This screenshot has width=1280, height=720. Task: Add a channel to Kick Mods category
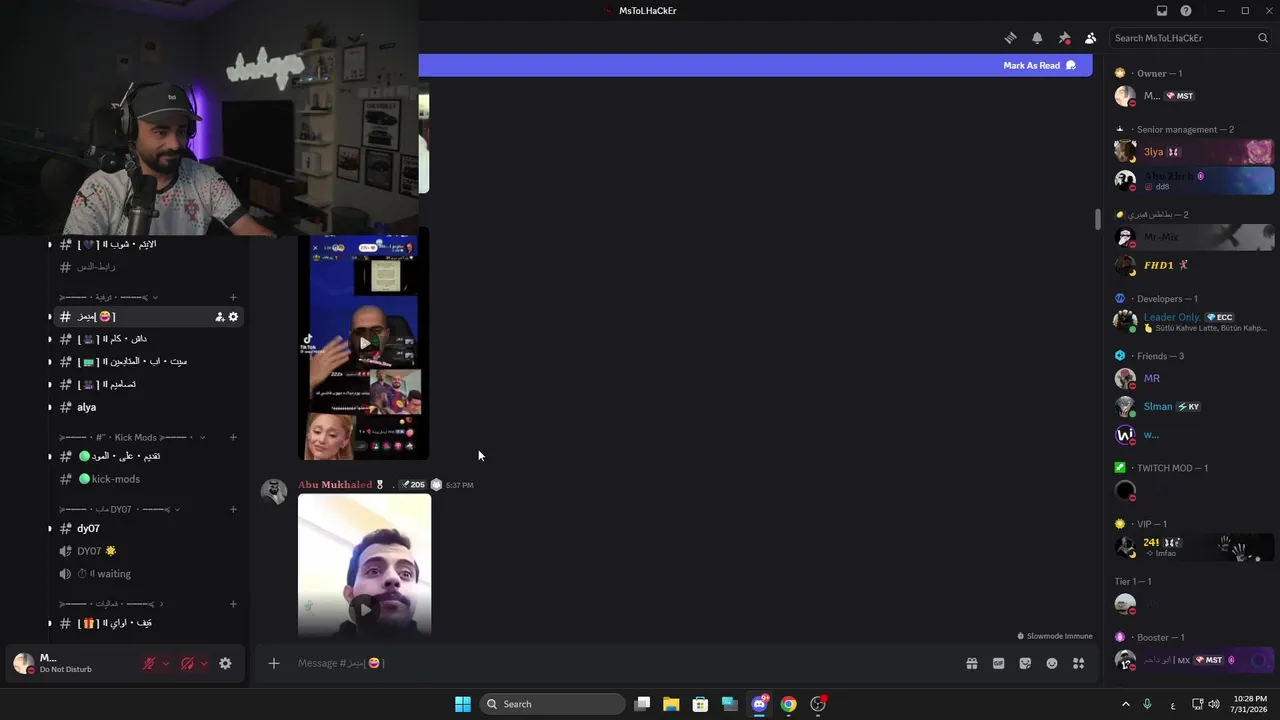click(x=233, y=437)
